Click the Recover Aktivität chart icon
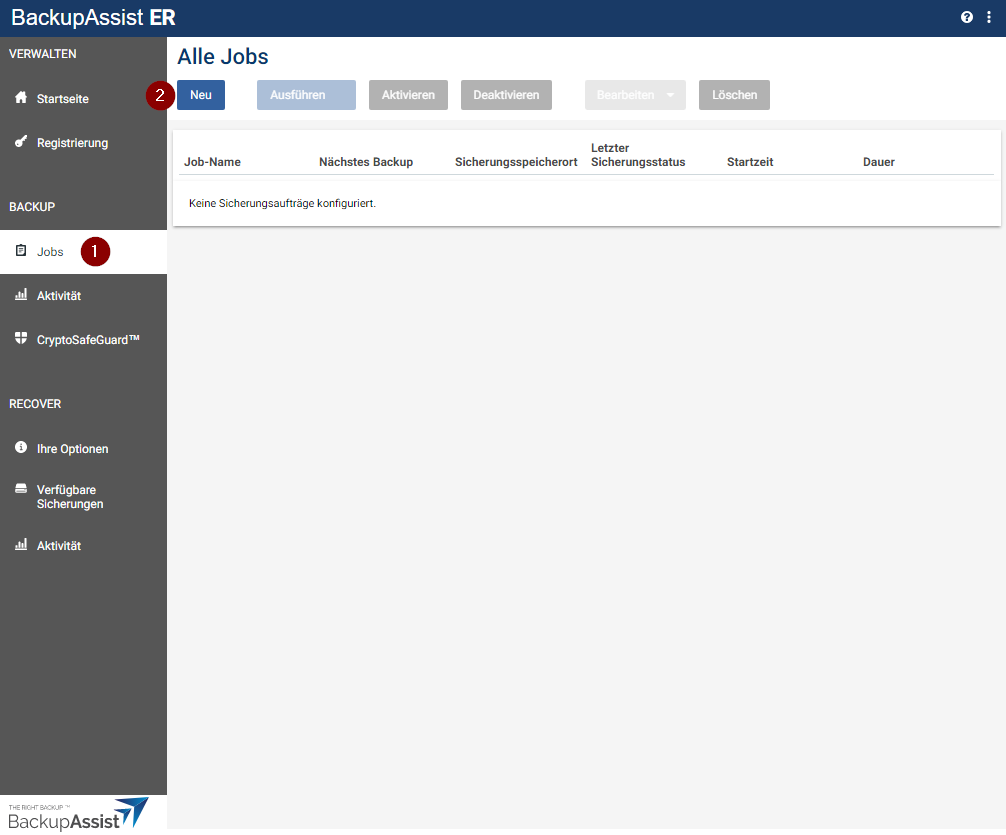This screenshot has width=1006, height=835. [x=21, y=545]
